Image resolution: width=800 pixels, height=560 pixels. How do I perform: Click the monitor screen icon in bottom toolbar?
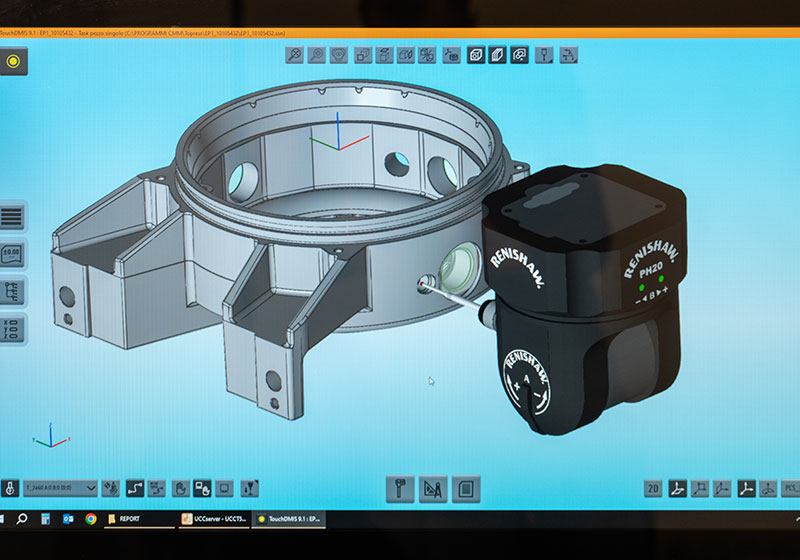click(x=224, y=489)
